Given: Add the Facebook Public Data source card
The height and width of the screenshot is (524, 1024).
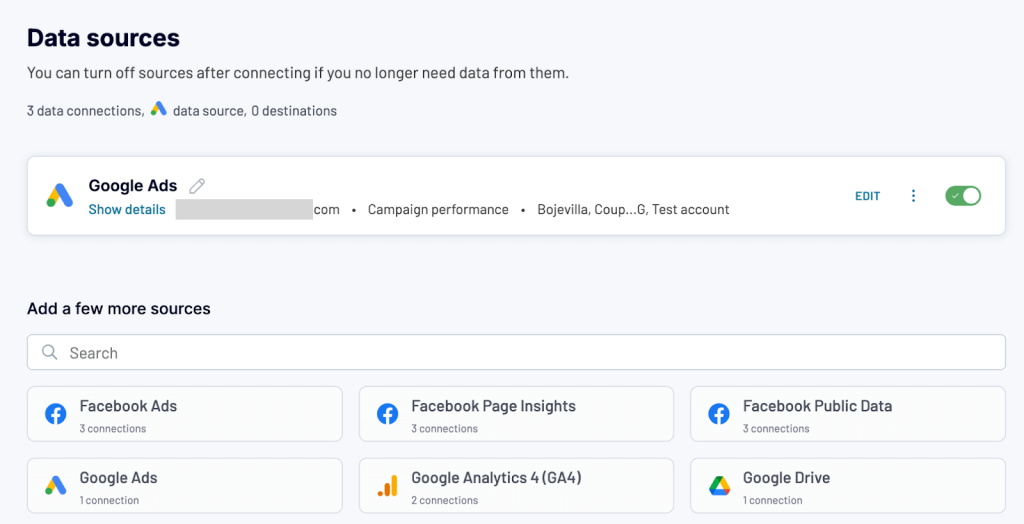Looking at the screenshot, I should click(x=848, y=414).
